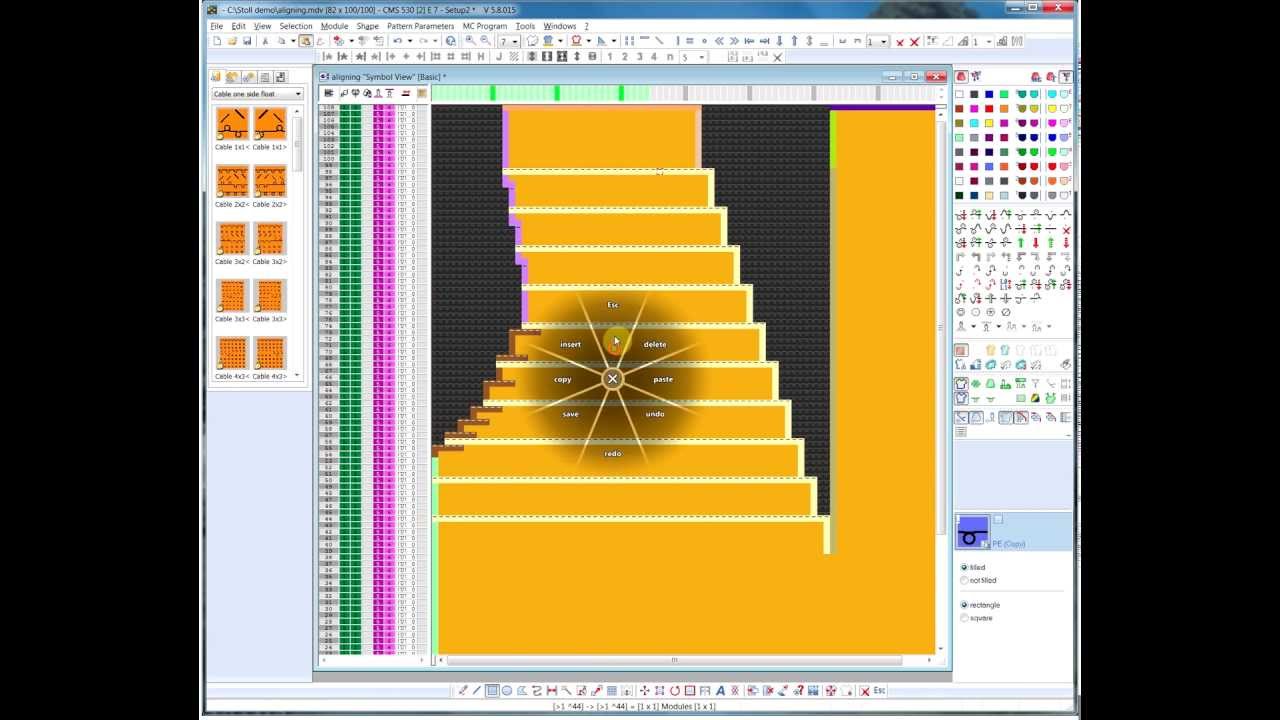Open the zoom level 7 dropdown

[x=508, y=41]
